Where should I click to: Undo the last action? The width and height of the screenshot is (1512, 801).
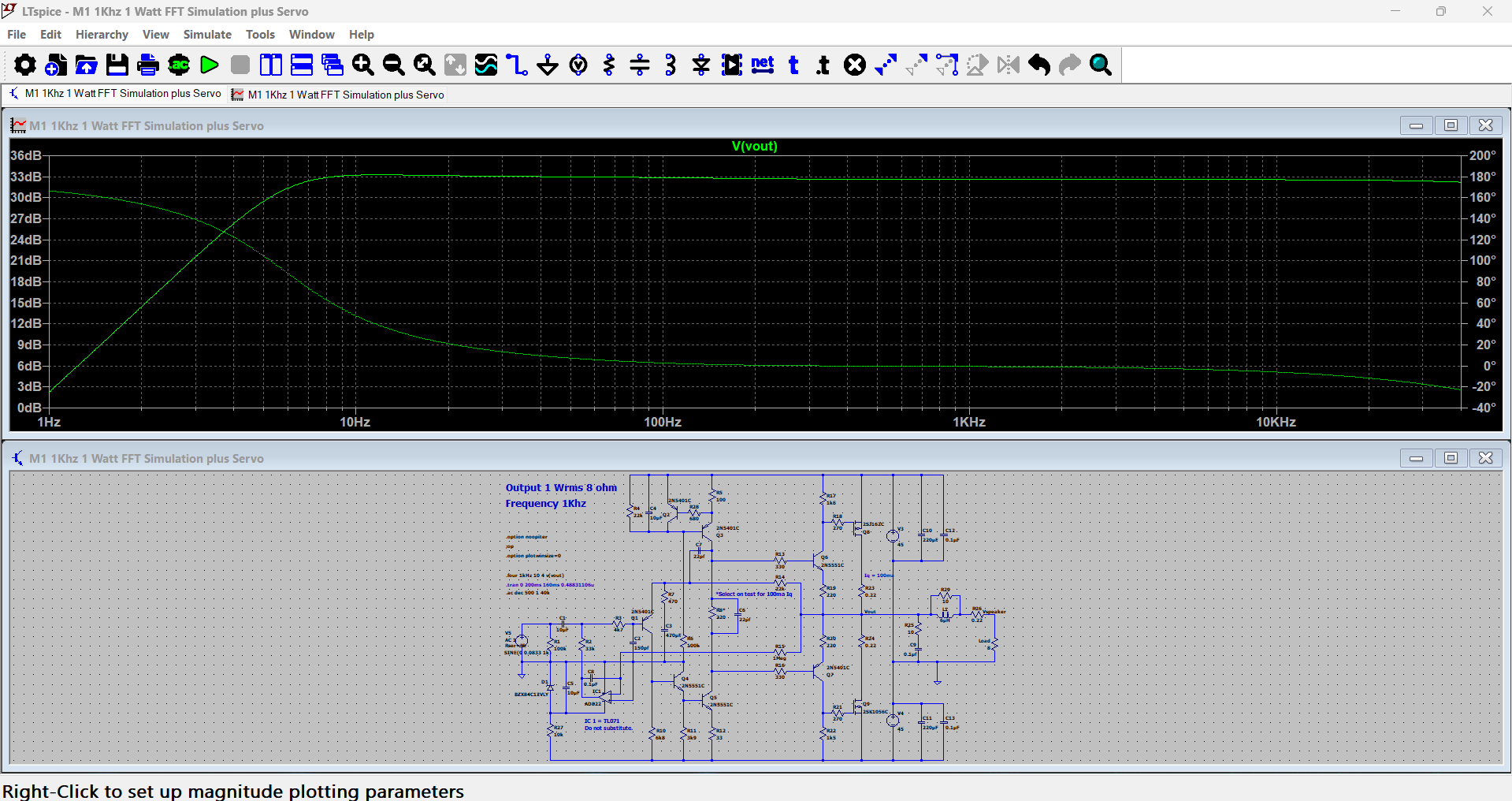click(1039, 65)
